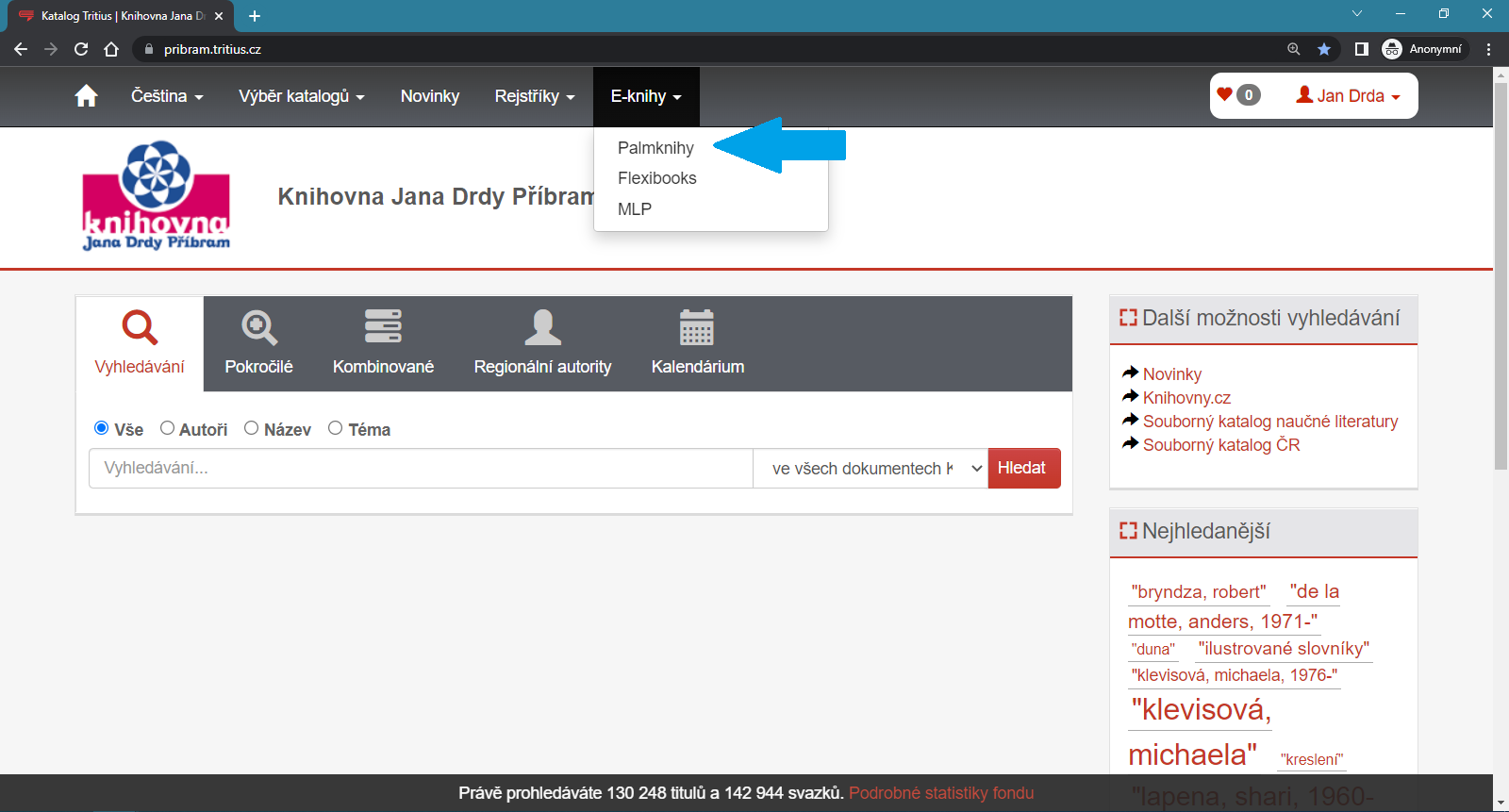The image size is (1509, 812).
Task: Go back with browser back arrow
Action: [x=21, y=49]
